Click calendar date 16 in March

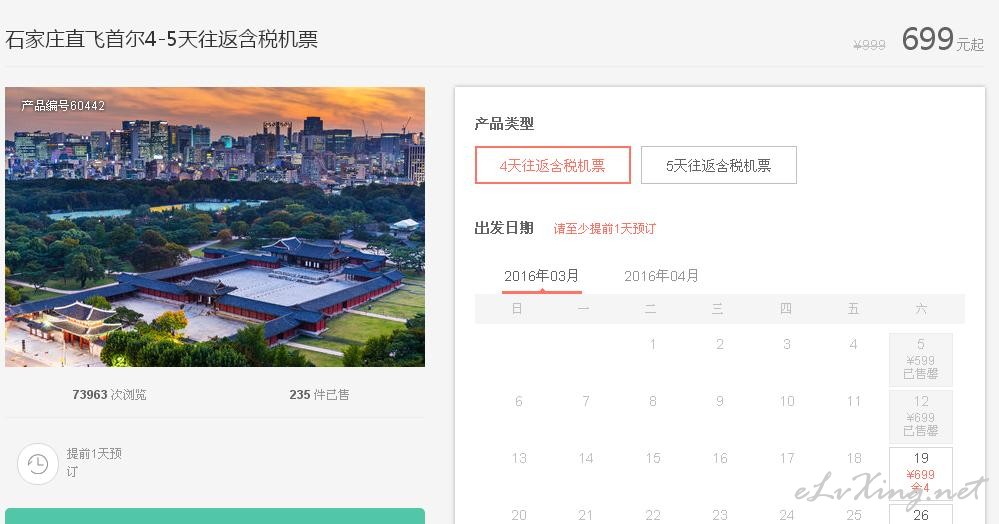tap(720, 458)
